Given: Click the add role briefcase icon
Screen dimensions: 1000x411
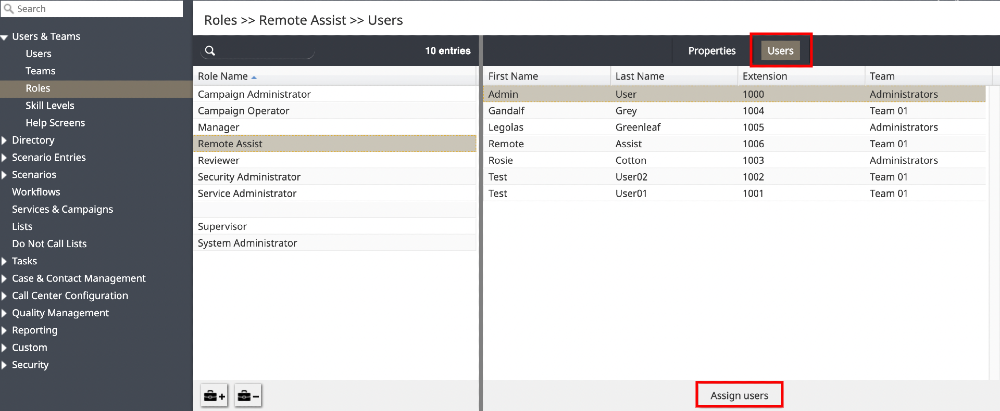Looking at the screenshot, I should point(214,396).
